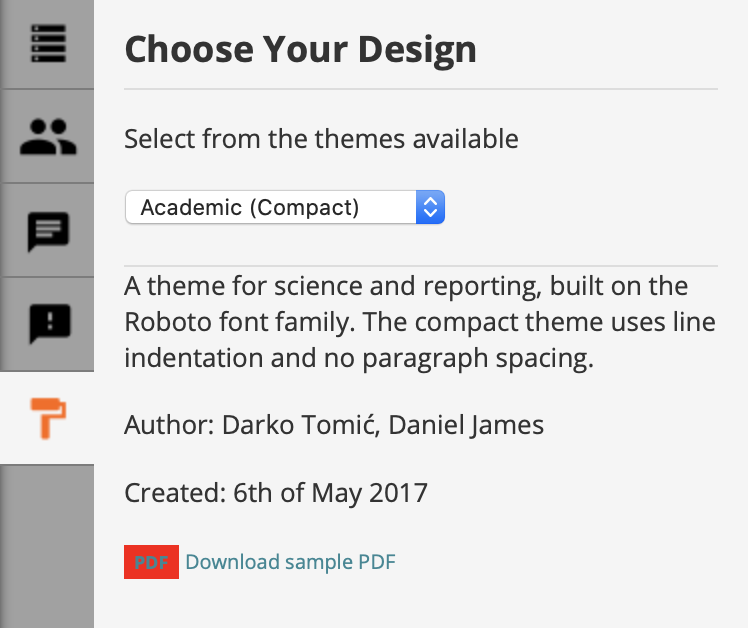Image resolution: width=748 pixels, height=628 pixels.
Task: Open the document outline list icon
Action: point(48,43)
